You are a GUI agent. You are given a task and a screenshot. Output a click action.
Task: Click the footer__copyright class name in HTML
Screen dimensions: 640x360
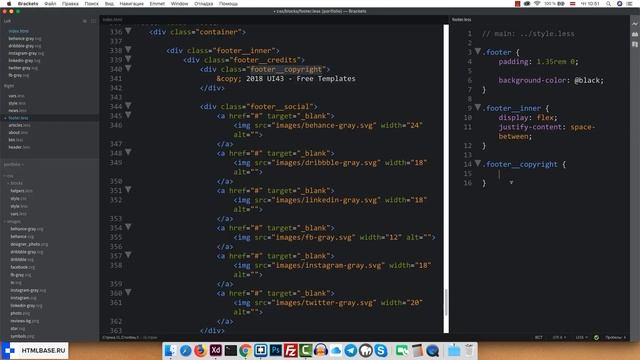pyautogui.click(x=287, y=69)
